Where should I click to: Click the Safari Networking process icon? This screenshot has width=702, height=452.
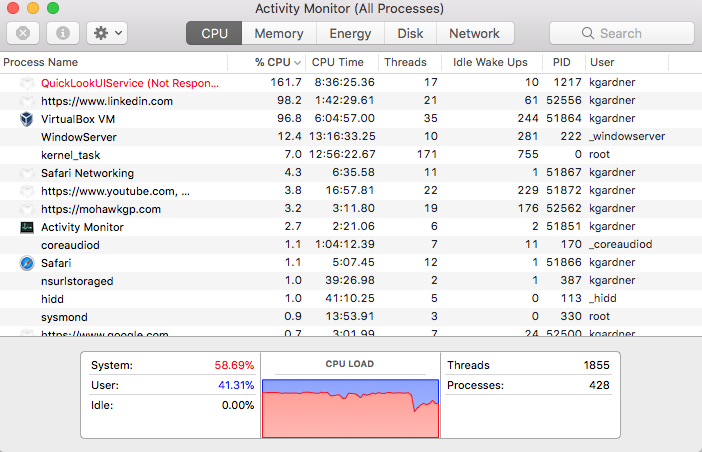(27, 173)
